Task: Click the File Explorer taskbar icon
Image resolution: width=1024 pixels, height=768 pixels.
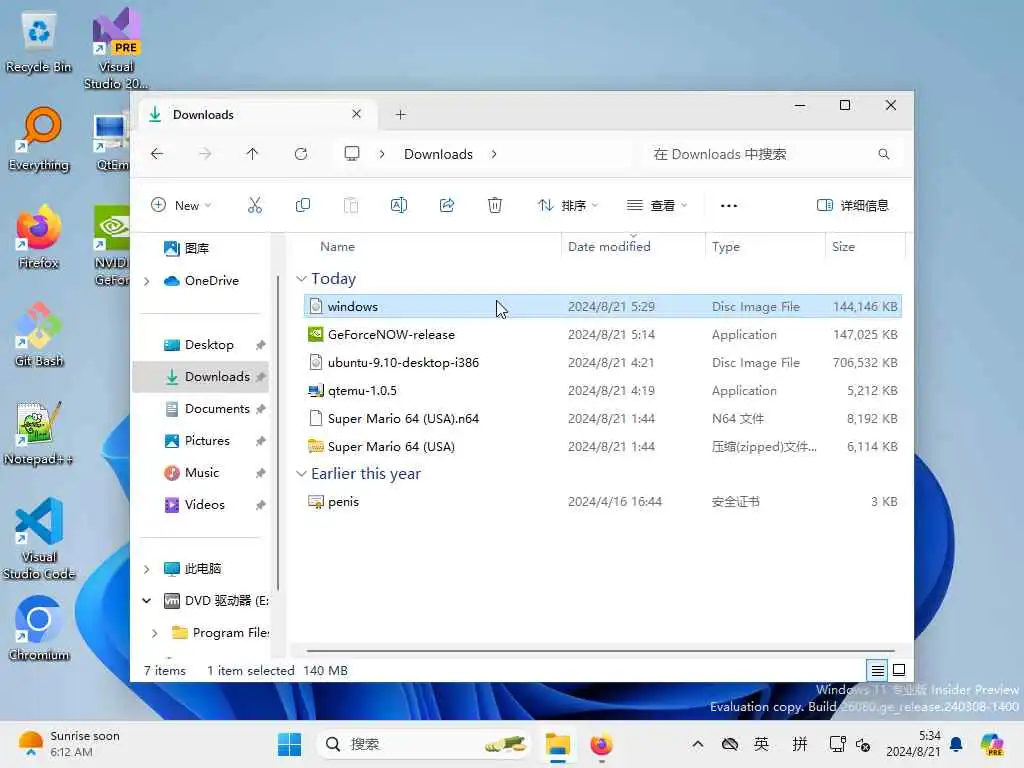Action: (x=558, y=744)
